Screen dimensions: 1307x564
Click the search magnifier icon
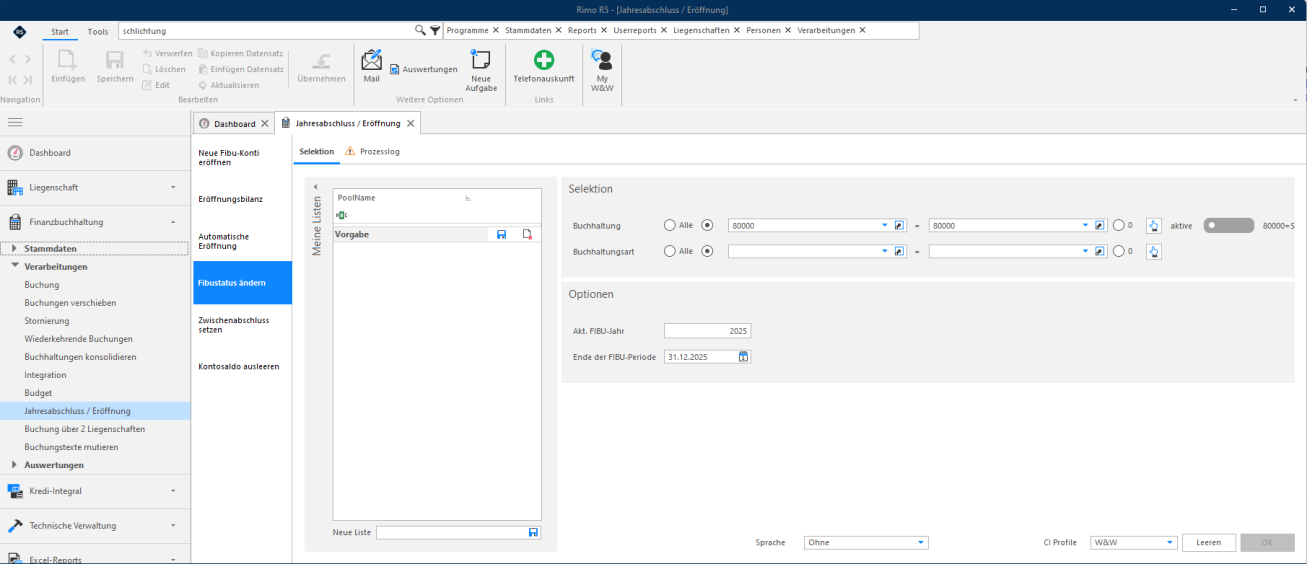click(420, 31)
